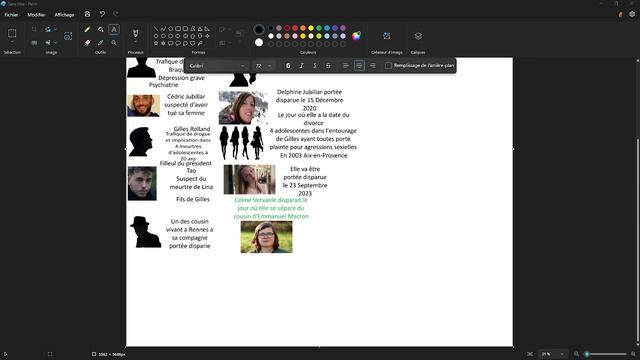640x360 pixels.
Task: Open the Calques layers panel
Action: pos(418,36)
